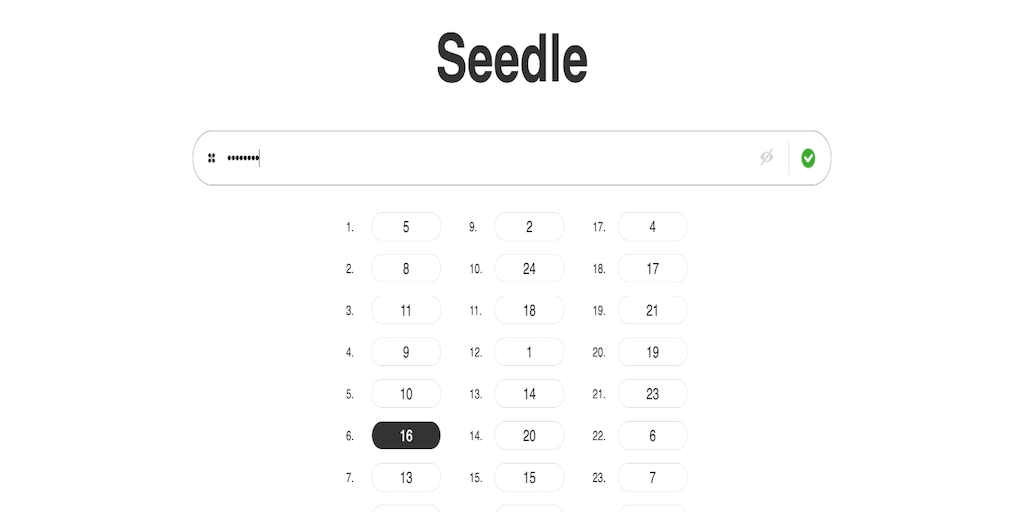This screenshot has height=512, width=1024.
Task: Click the green checkmark icon
Action: click(808, 158)
